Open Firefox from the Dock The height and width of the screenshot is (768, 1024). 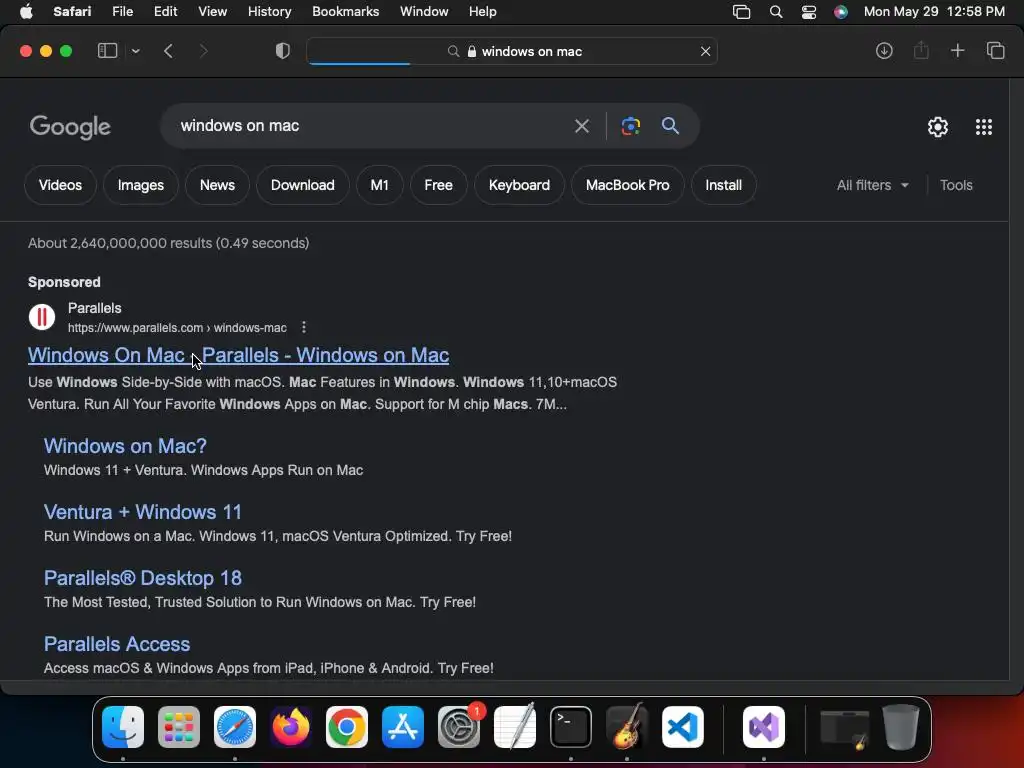(x=291, y=727)
